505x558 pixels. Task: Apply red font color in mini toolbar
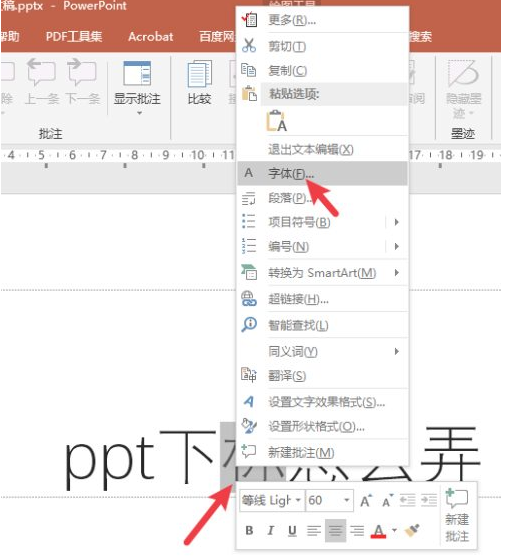[378, 531]
